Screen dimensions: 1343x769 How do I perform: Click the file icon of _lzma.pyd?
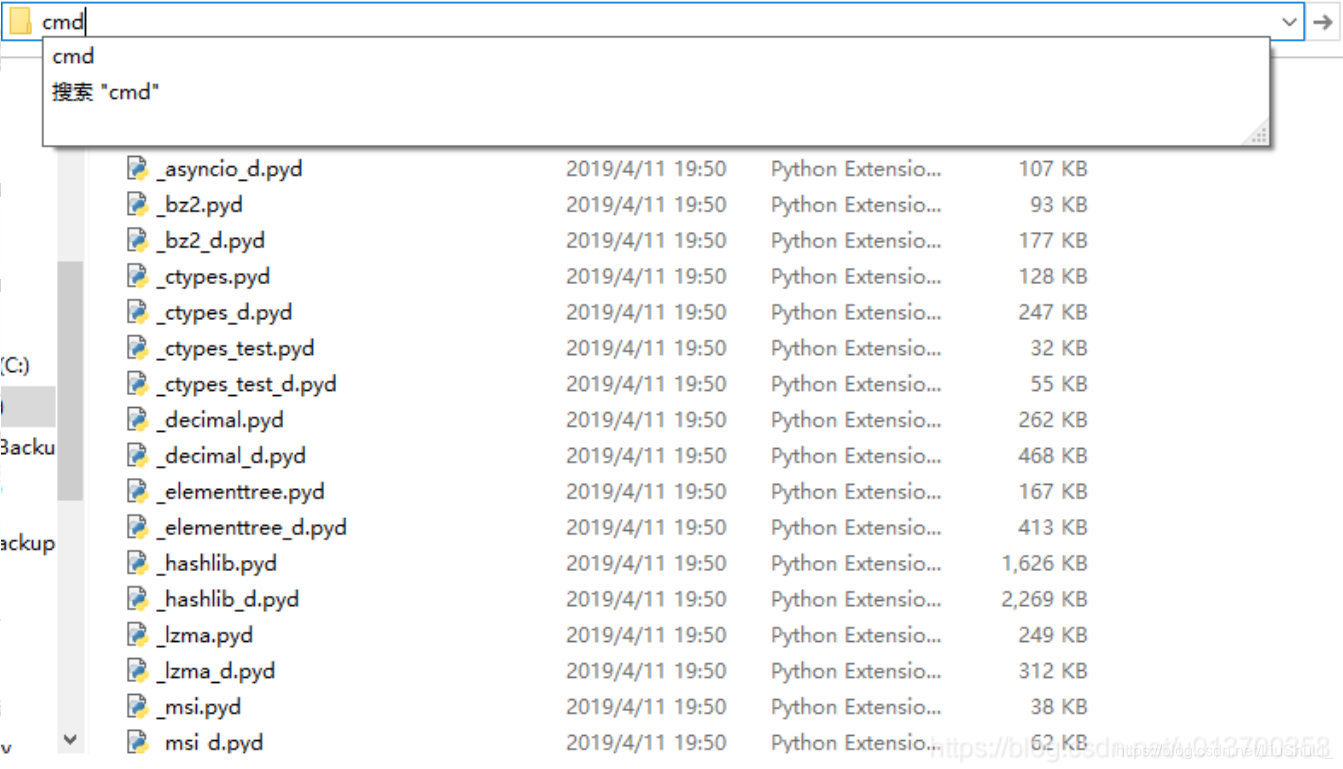[x=138, y=636]
